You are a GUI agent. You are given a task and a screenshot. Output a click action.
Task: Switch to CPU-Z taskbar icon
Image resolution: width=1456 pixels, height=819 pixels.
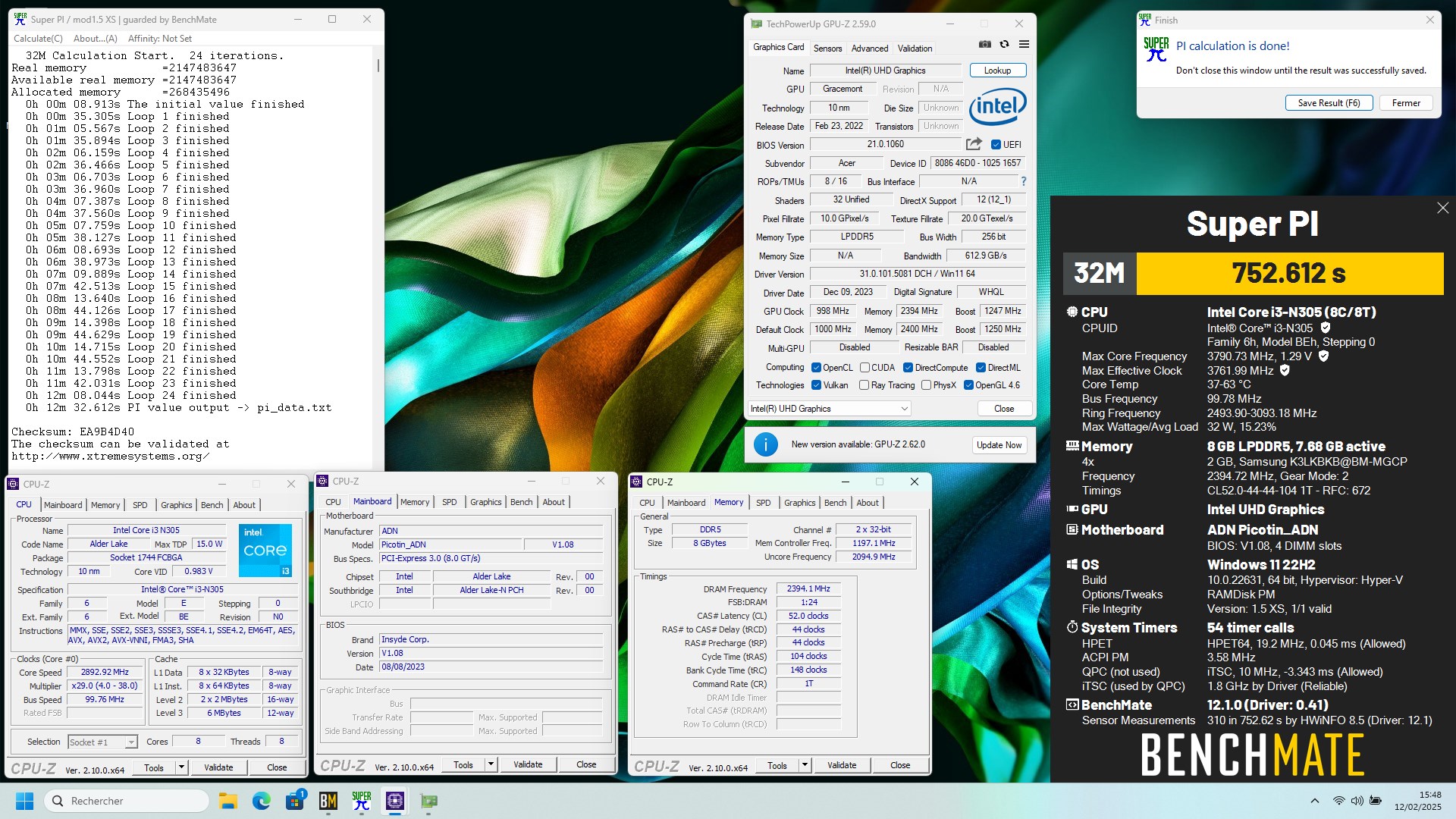click(x=395, y=801)
